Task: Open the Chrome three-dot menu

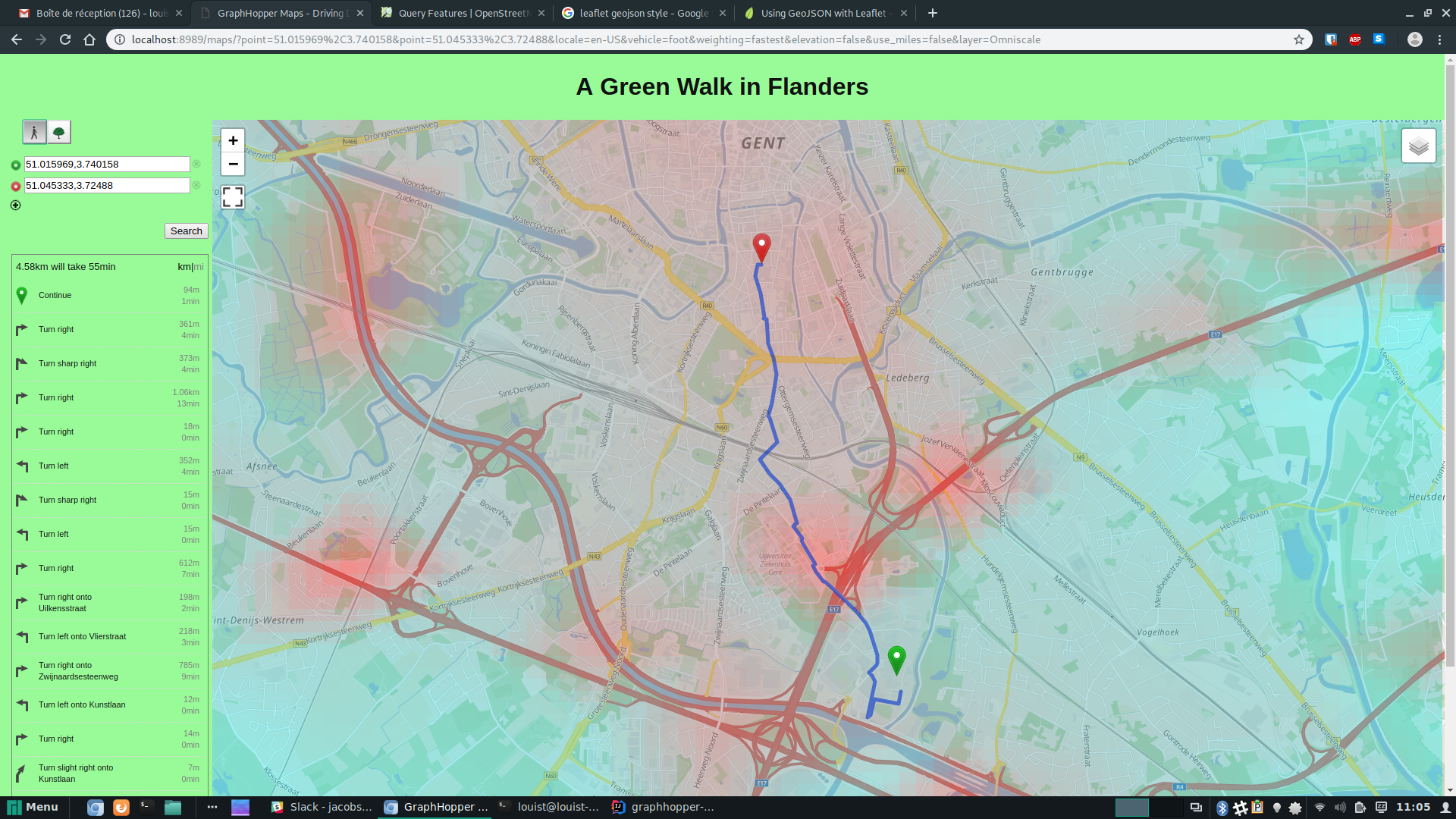Action: tap(1439, 39)
